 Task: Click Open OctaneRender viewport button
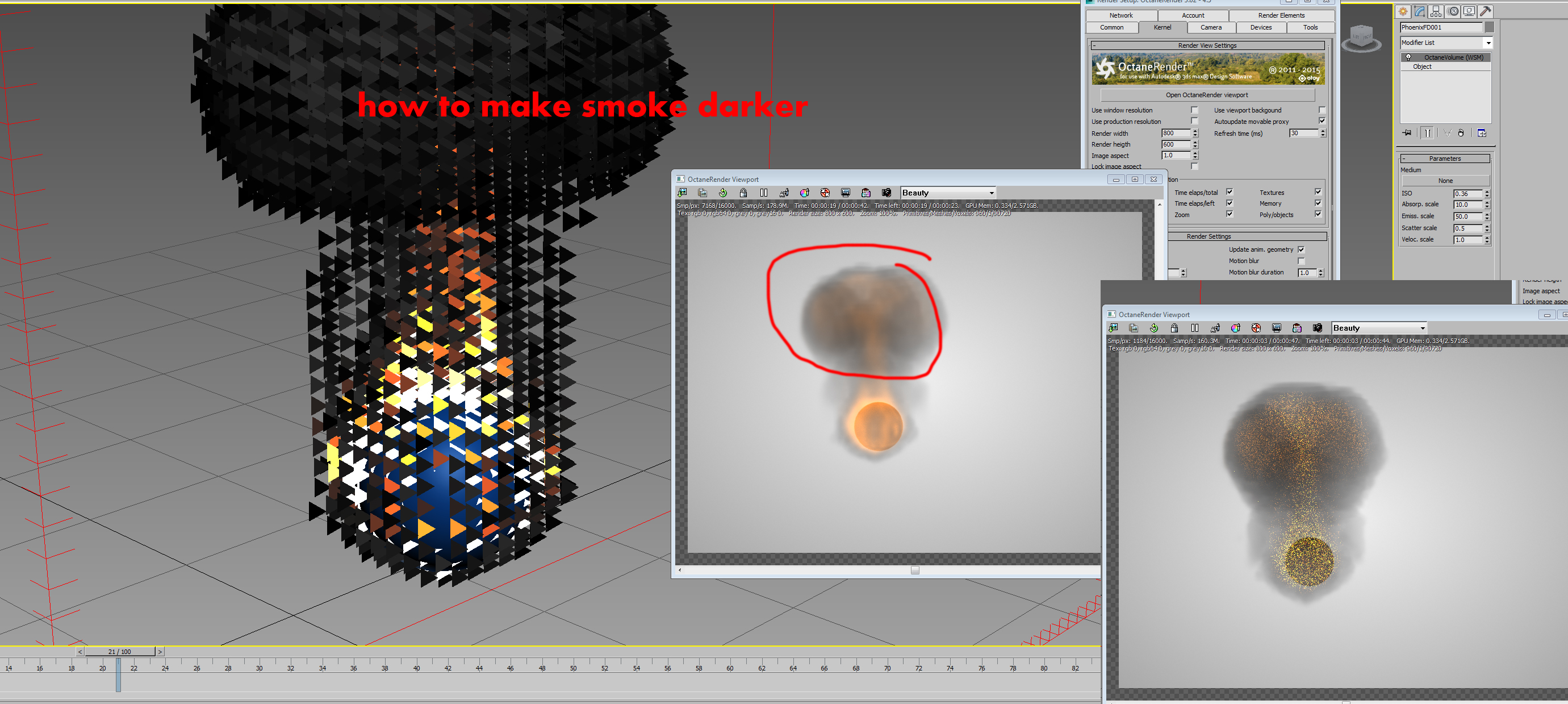click(x=1206, y=95)
